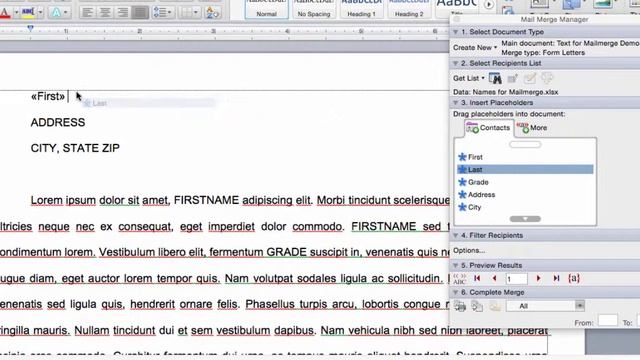Image resolution: width=640 pixels, height=360 pixels.
Task: Click the font color A icon
Action: coord(5,12)
